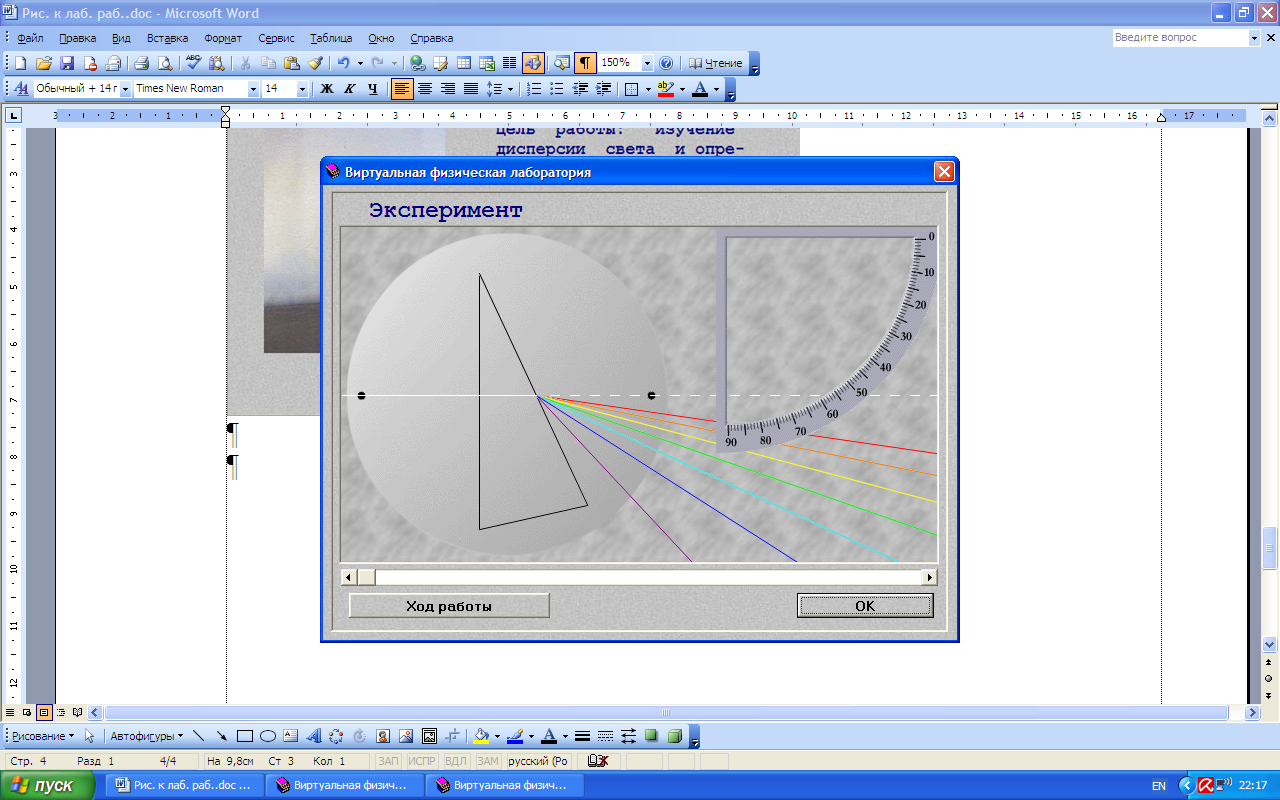Image resolution: width=1280 pixels, height=800 pixels.
Task: Insert clip art from Drawing toolbar
Action: pos(382,736)
